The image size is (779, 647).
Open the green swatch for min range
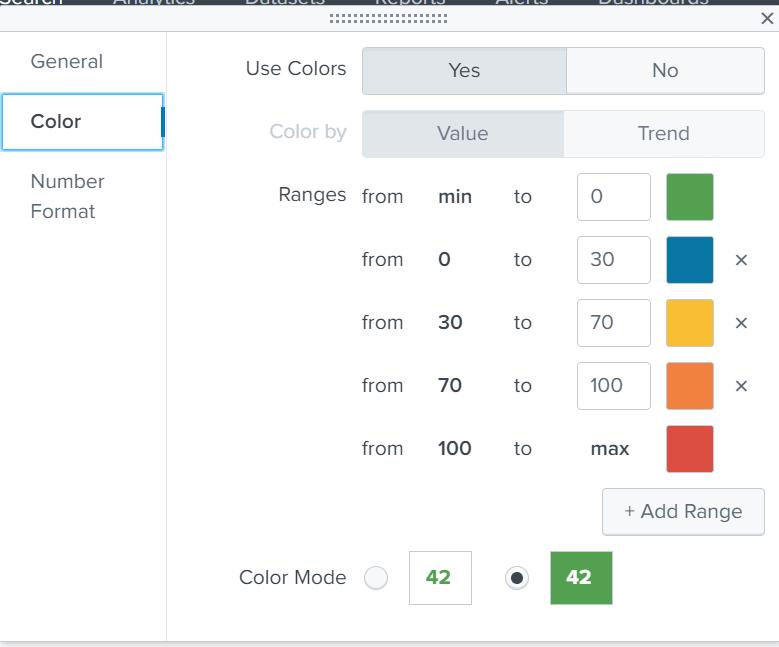pos(690,197)
